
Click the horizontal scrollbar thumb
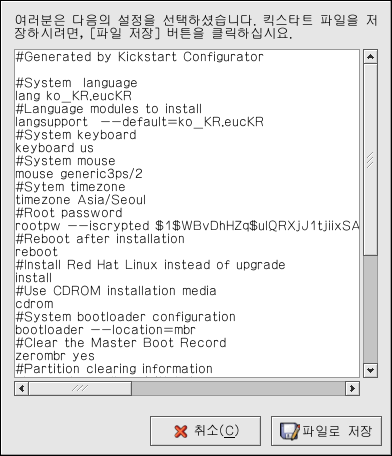click(80, 388)
